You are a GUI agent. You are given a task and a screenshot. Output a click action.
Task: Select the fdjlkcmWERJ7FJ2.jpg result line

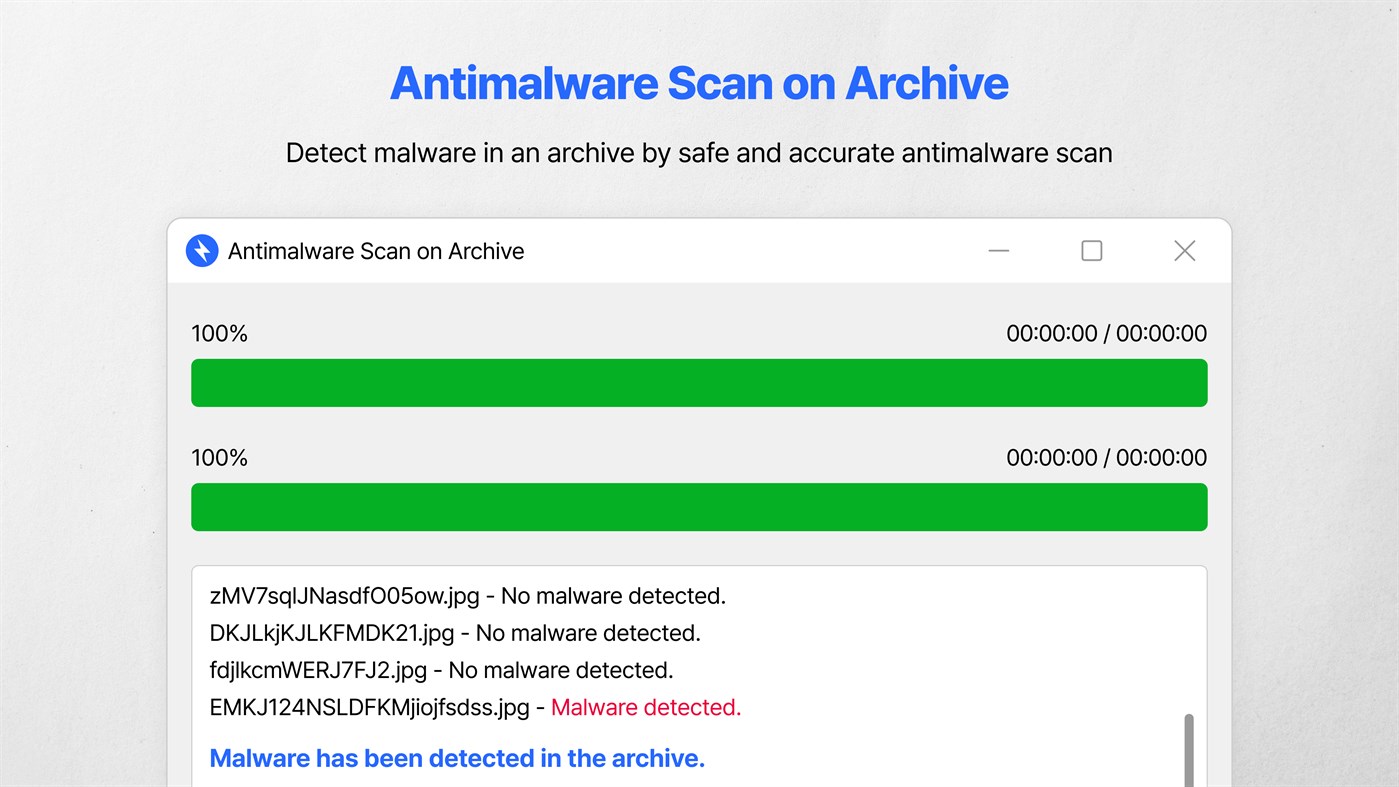coord(441,670)
